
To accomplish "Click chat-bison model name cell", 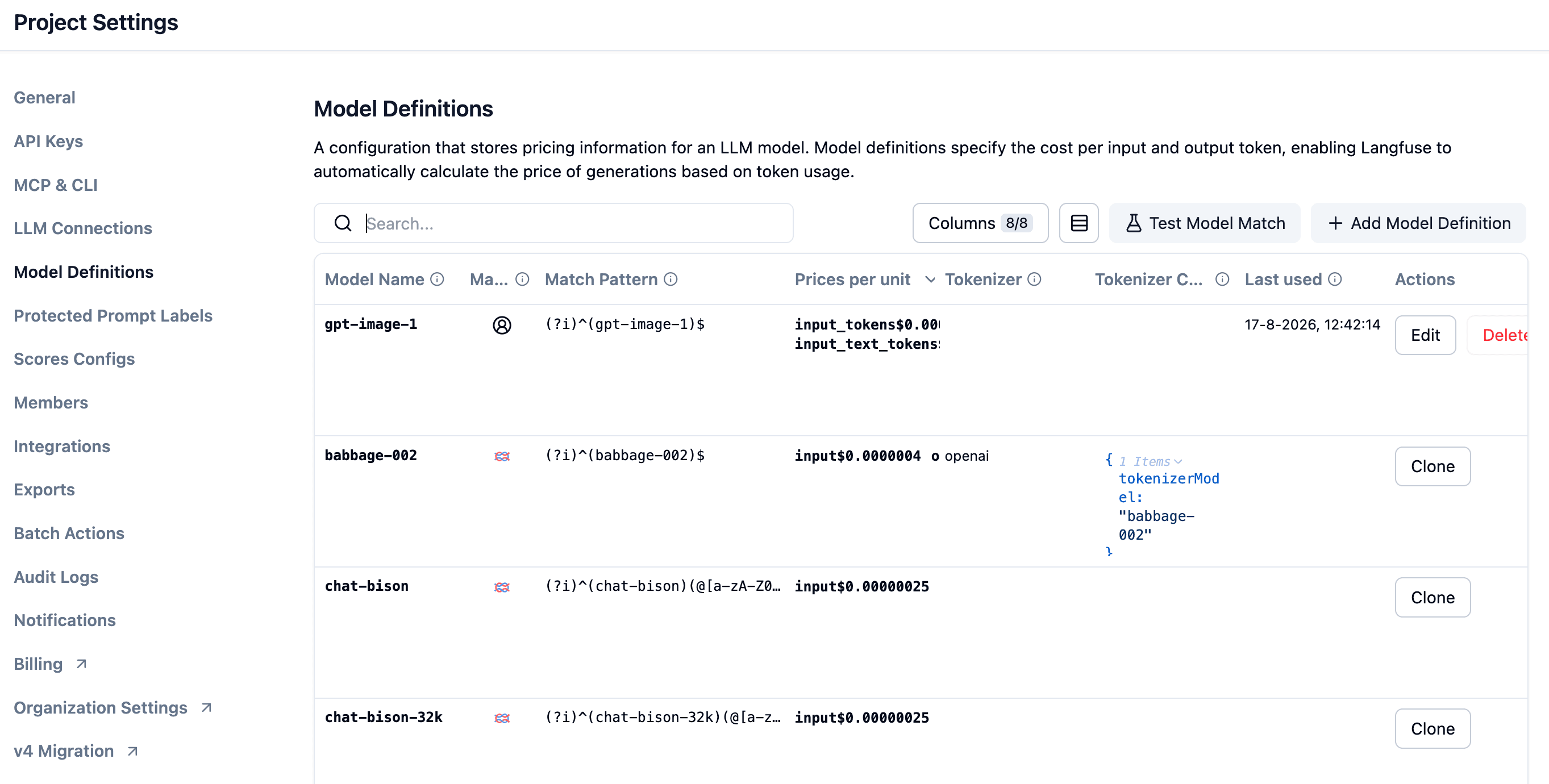I will tap(367, 586).
